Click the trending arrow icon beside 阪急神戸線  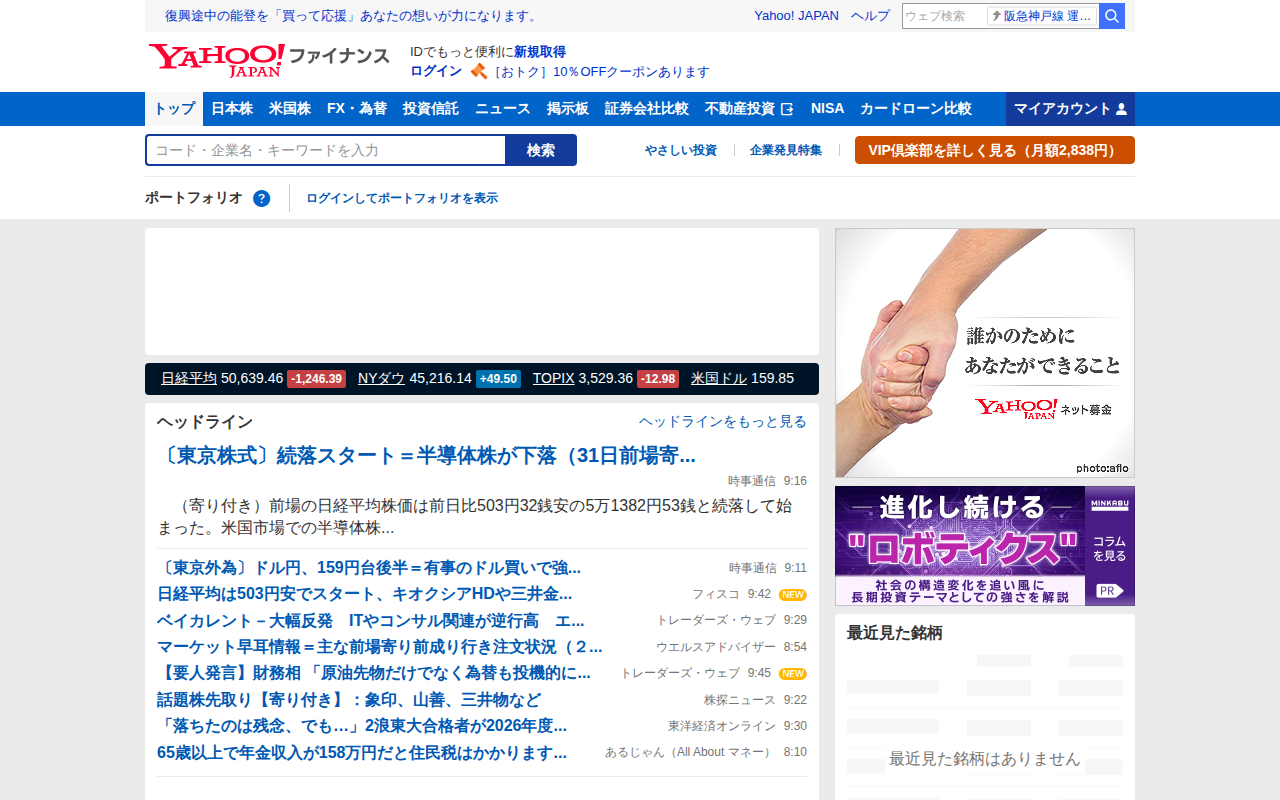(998, 15)
